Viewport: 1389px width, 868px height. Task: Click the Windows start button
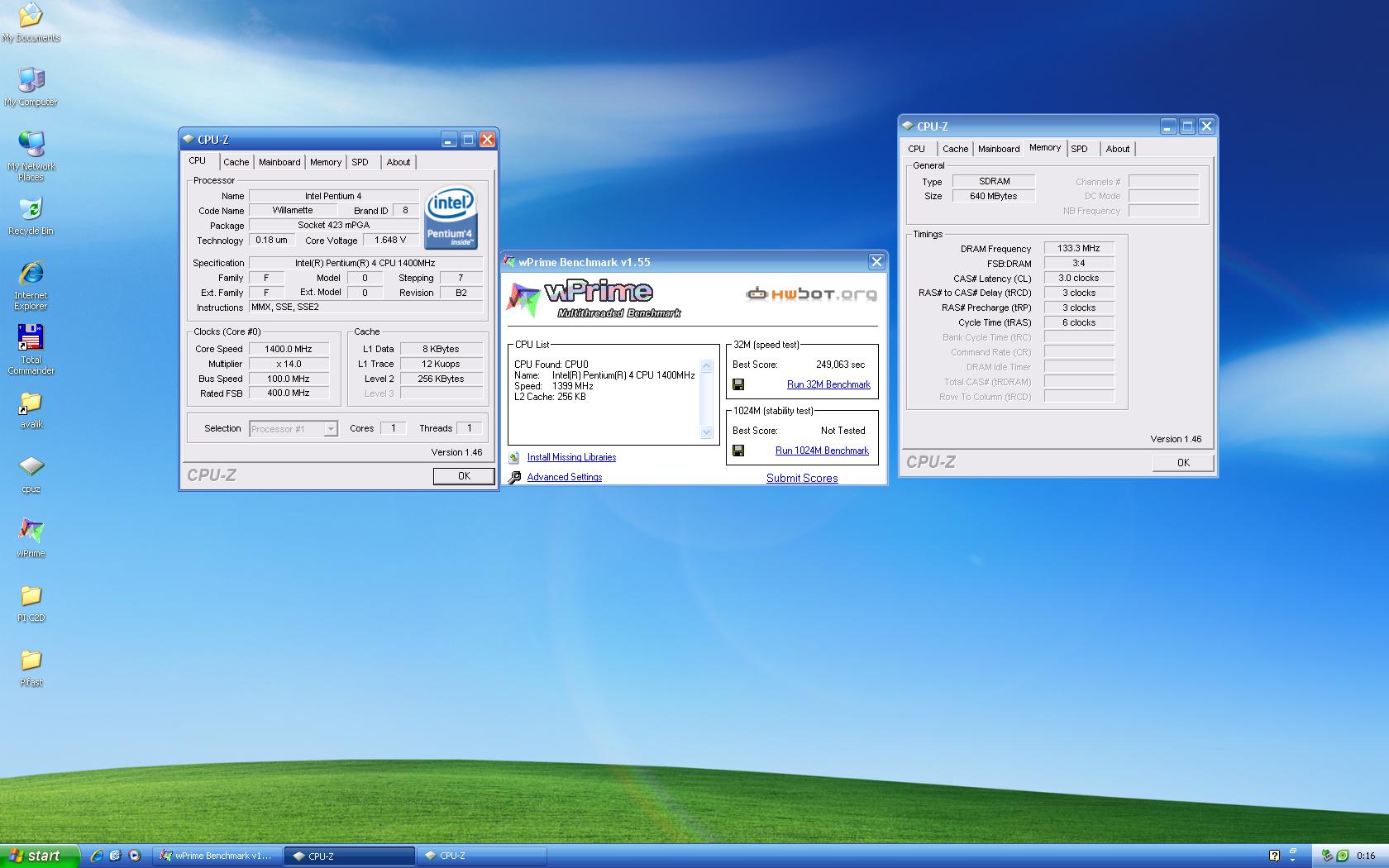point(40,856)
